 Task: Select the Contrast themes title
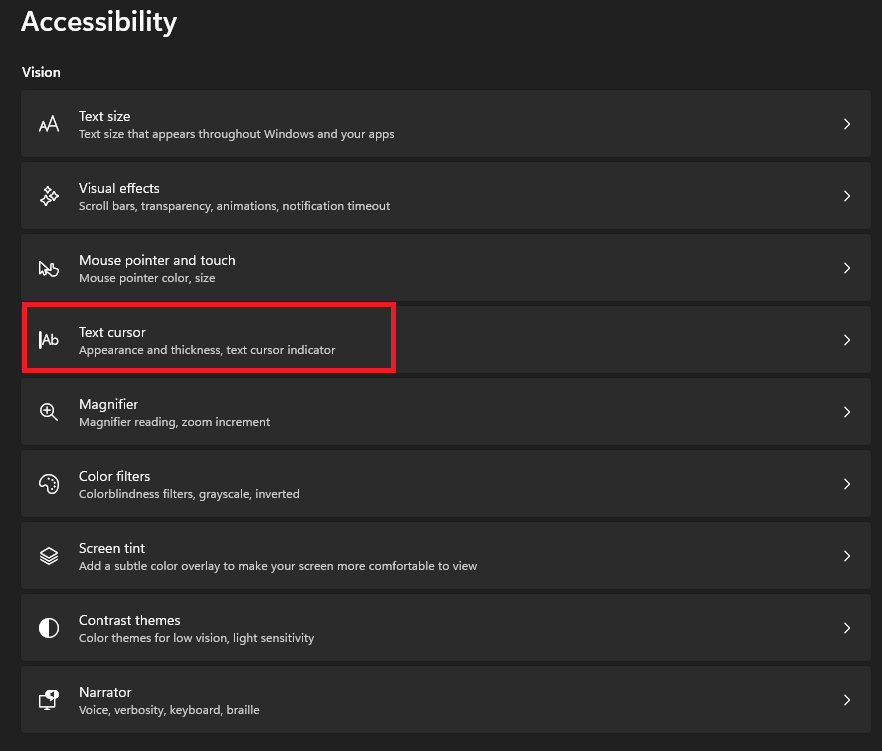129,620
